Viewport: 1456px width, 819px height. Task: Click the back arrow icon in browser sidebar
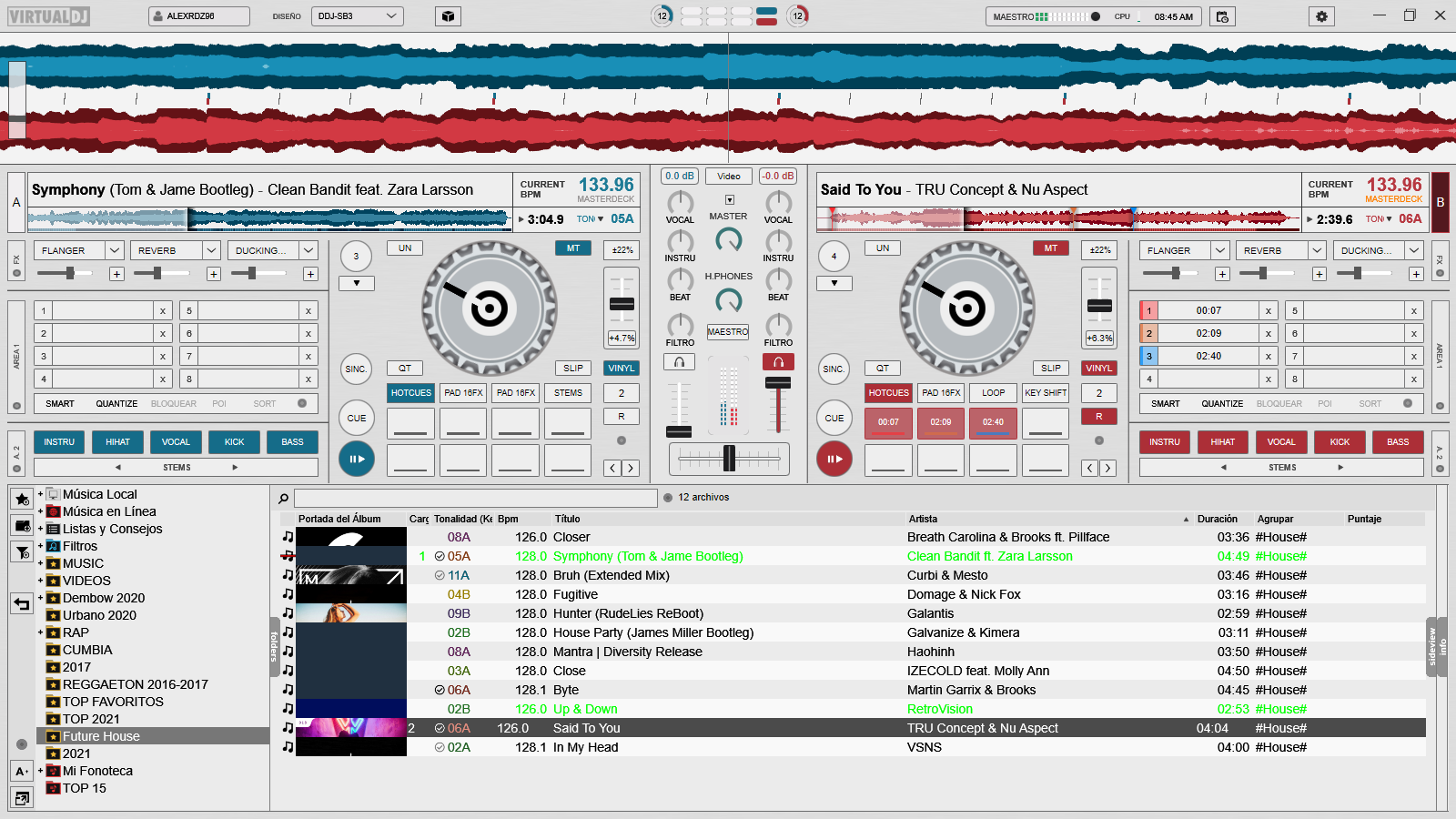click(x=22, y=603)
